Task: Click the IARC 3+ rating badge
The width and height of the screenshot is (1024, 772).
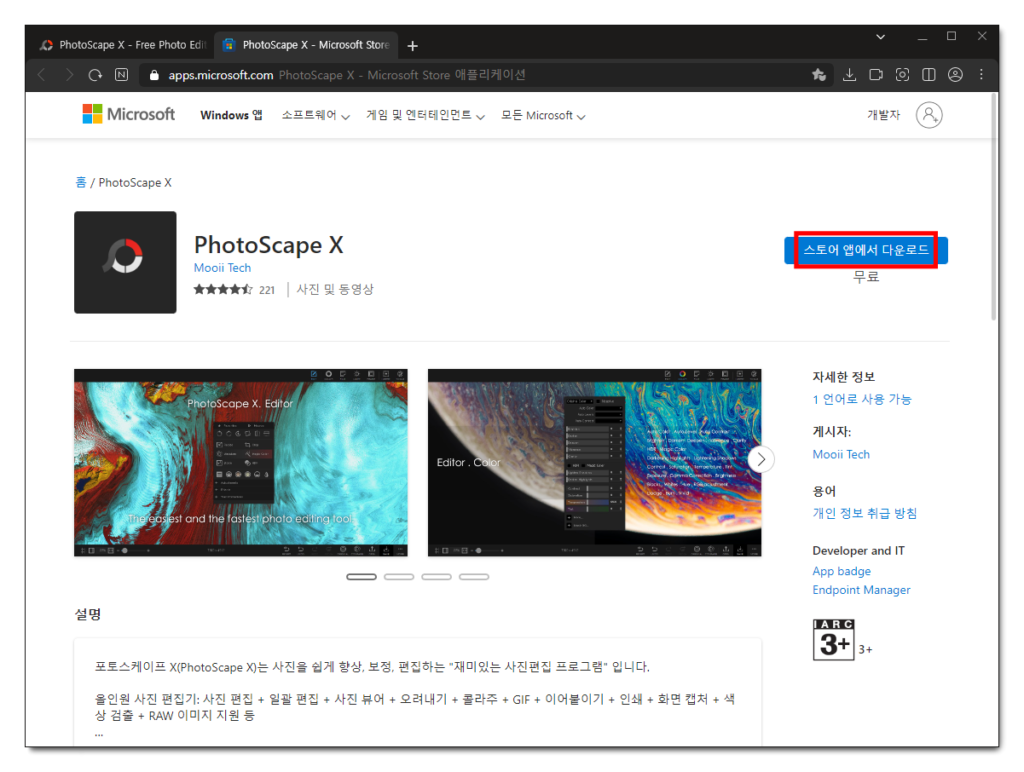Action: click(x=834, y=639)
